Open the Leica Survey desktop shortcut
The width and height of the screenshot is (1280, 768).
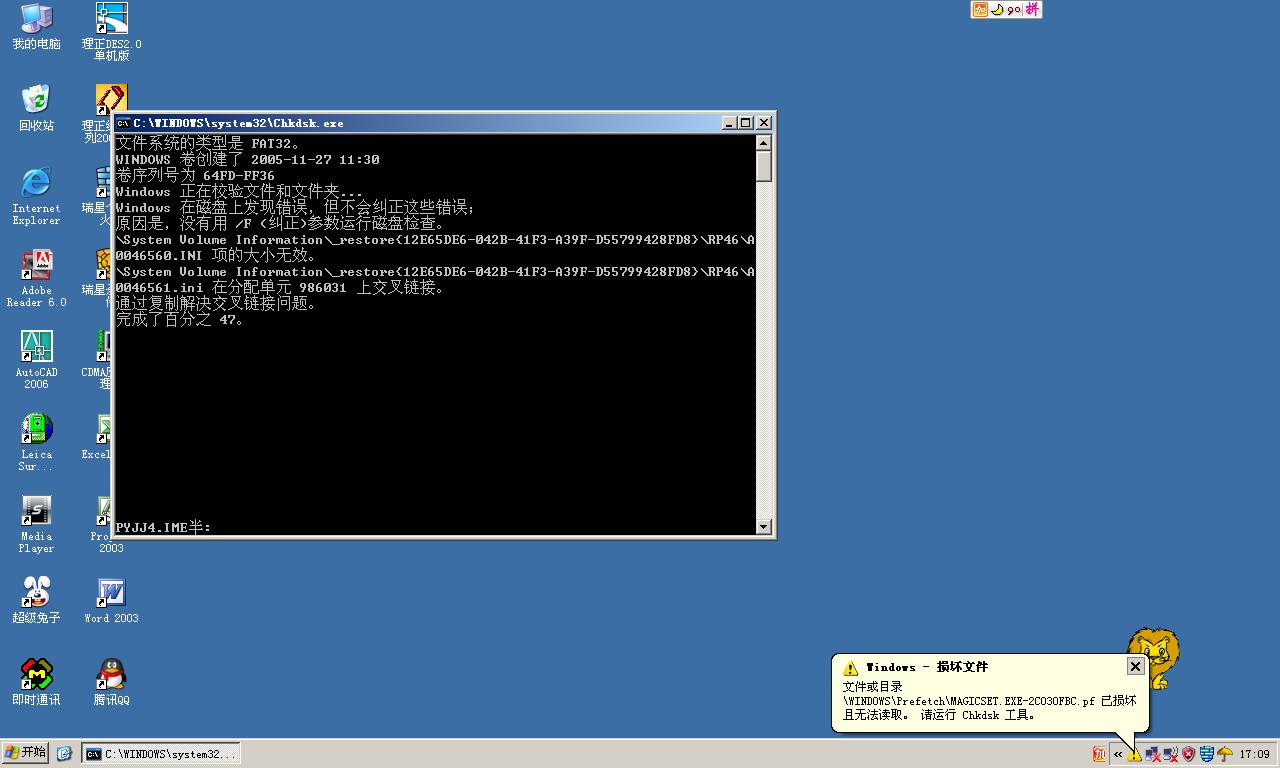(x=36, y=442)
